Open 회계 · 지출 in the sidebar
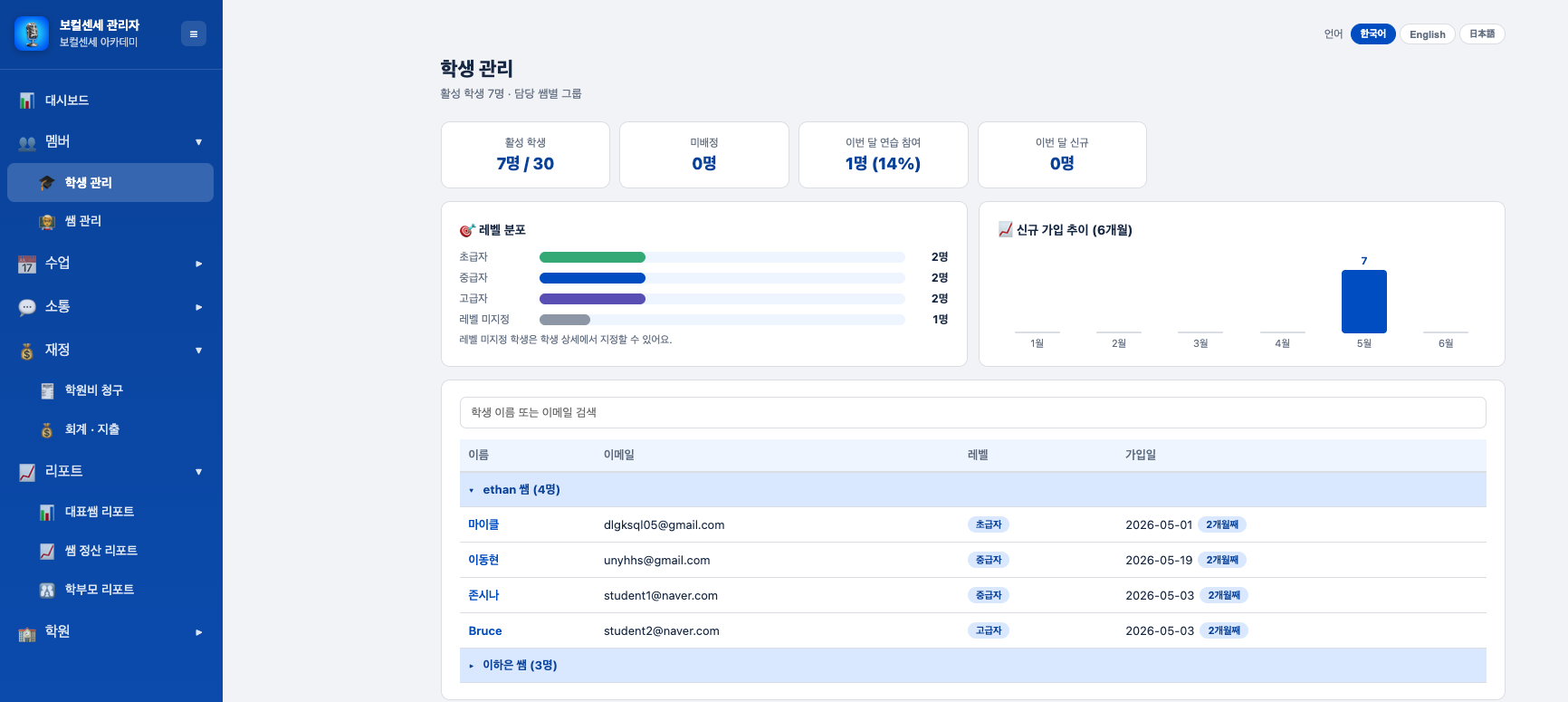Screen dimensions: 1568x702 [x=110, y=429]
